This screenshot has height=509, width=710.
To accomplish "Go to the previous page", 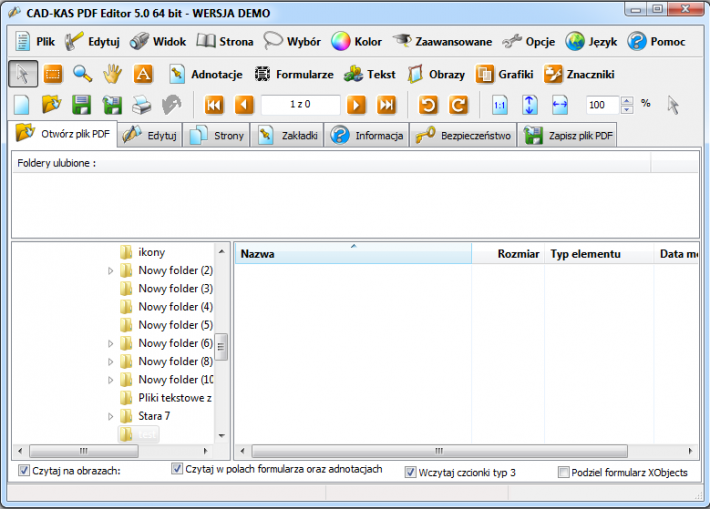I will tap(244, 105).
